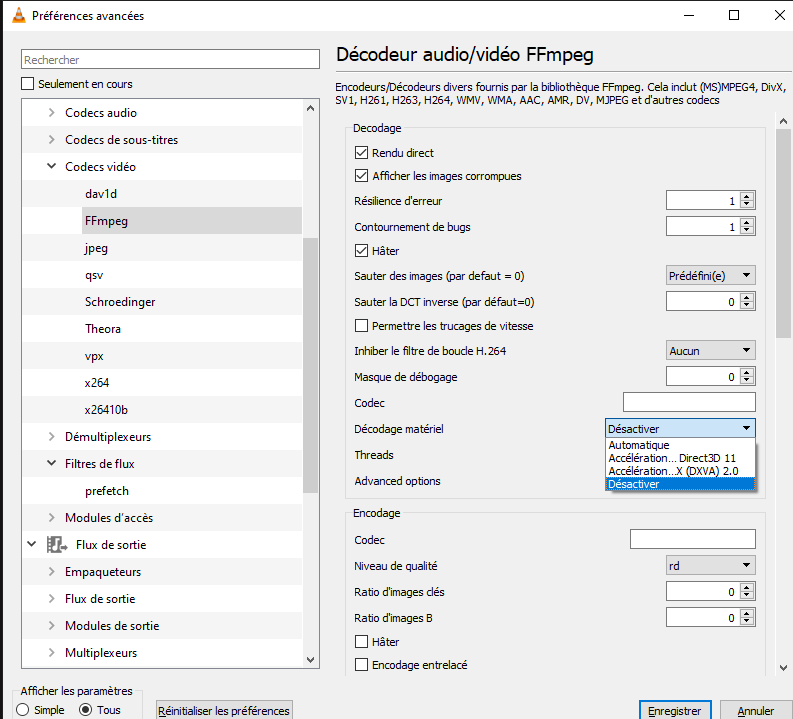
Task: Open the Inhiber le filtre H.264 dropdown
Action: (x=711, y=350)
